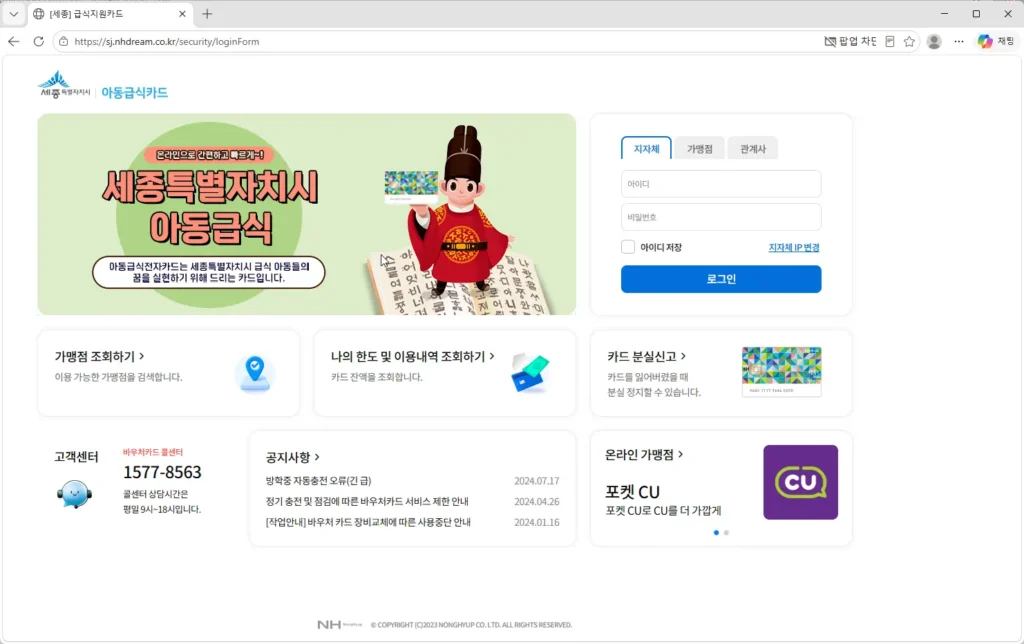Click the 세종특별자치시 logo
This screenshot has height=644, width=1024.
coord(64,85)
